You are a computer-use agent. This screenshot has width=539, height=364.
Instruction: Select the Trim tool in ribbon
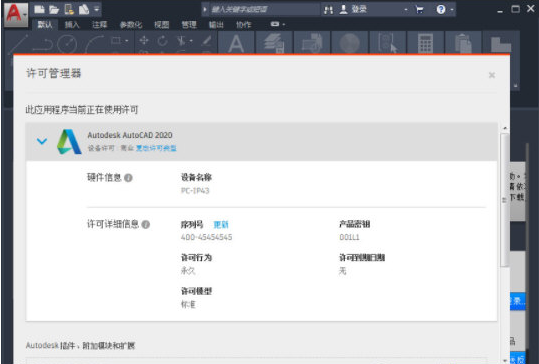[181, 41]
